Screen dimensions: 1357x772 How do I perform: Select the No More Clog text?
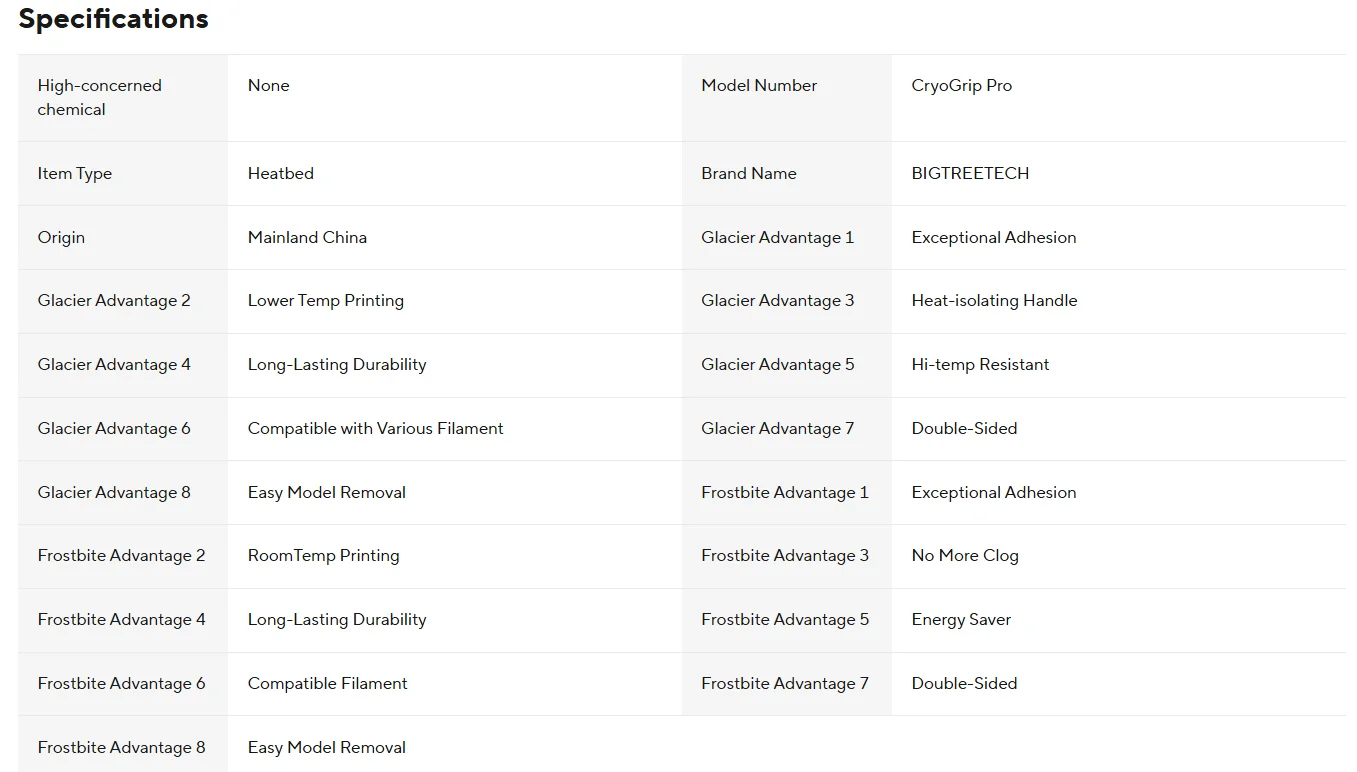click(964, 556)
